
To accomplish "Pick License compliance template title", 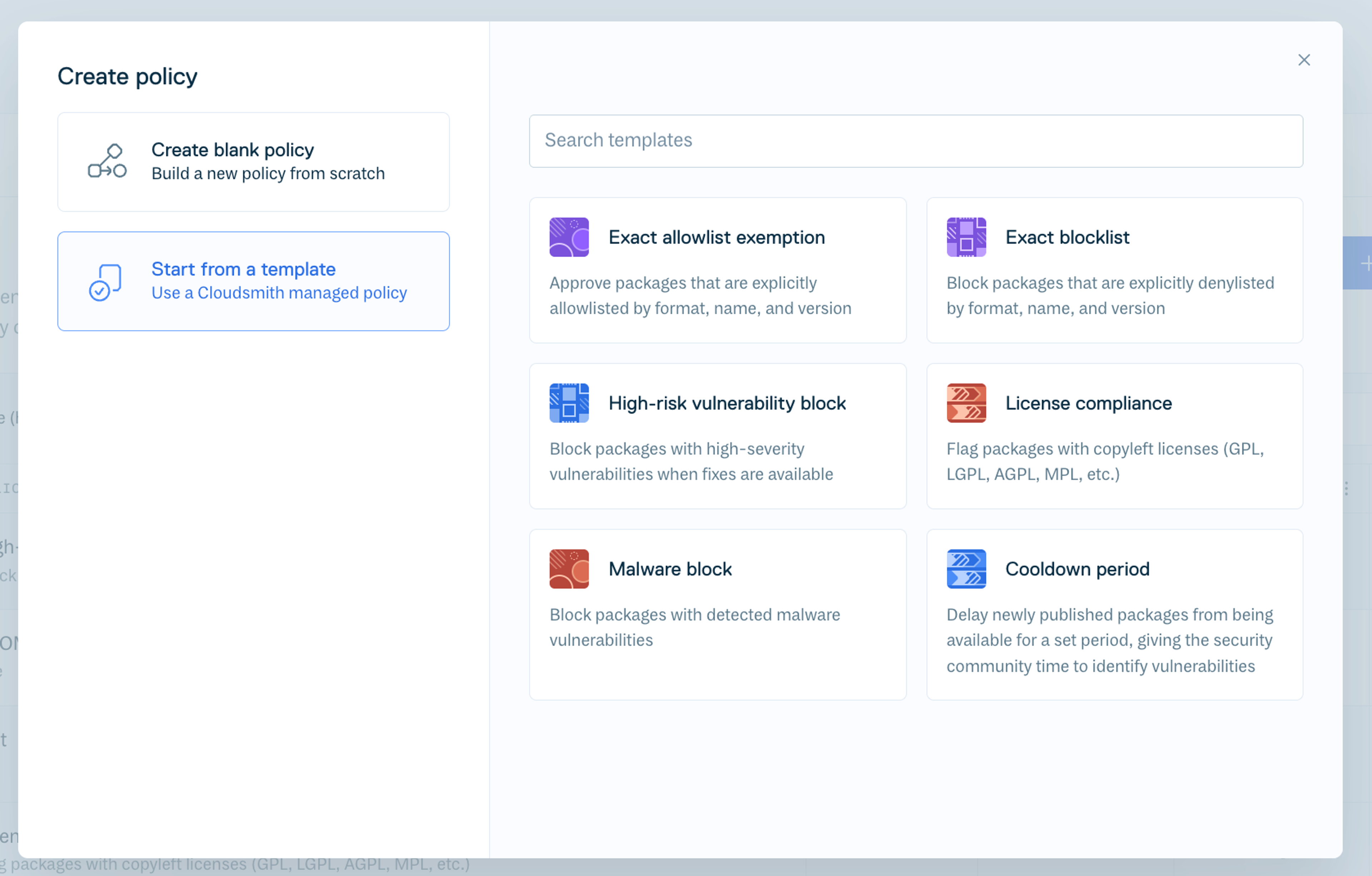I will [x=1088, y=403].
